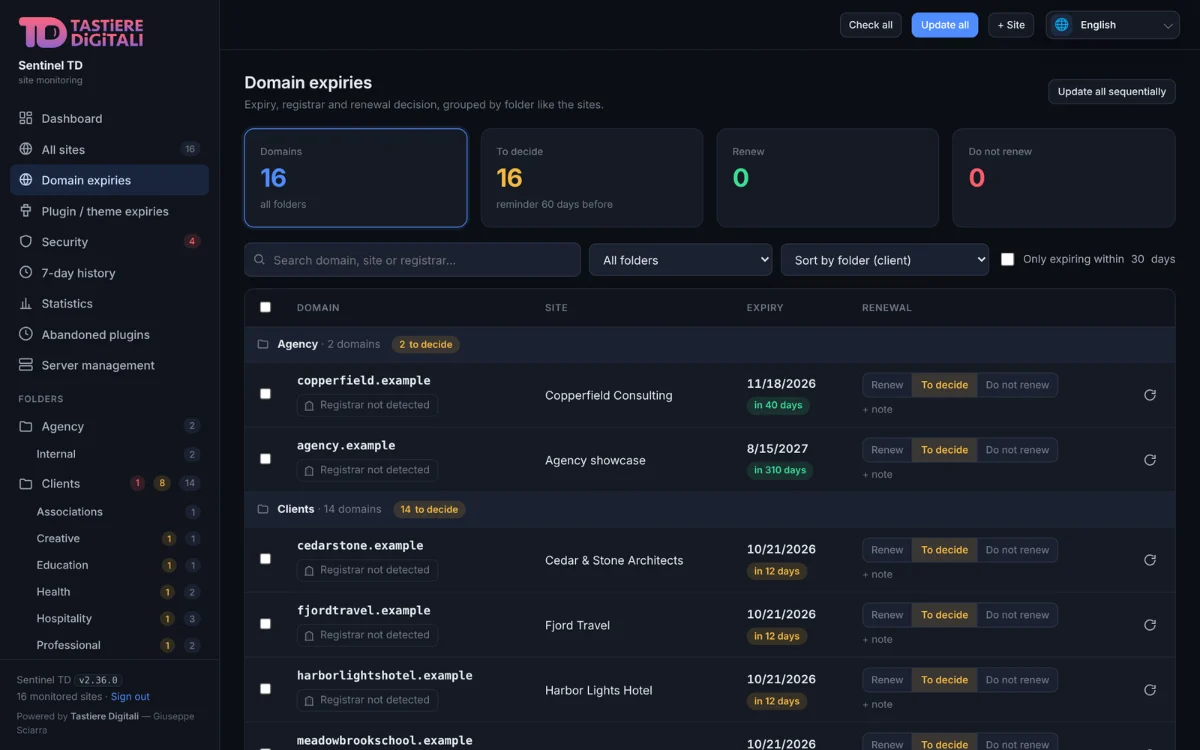
Task: Select the Do not renew summary card
Action: [x=1064, y=178]
